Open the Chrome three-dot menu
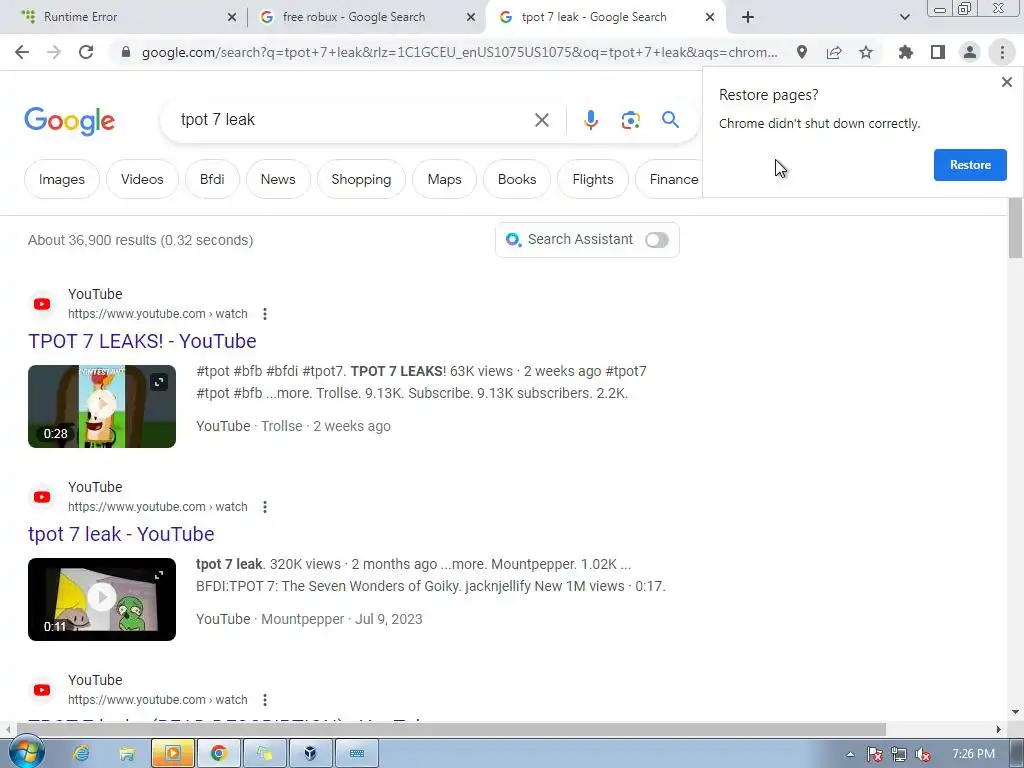The width and height of the screenshot is (1024, 768). (x=1002, y=52)
